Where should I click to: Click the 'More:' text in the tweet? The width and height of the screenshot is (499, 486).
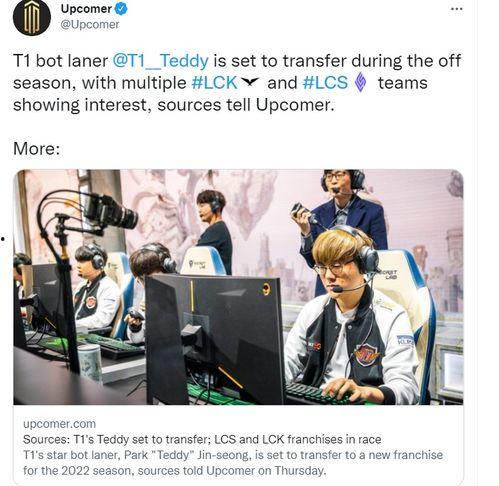point(37,149)
